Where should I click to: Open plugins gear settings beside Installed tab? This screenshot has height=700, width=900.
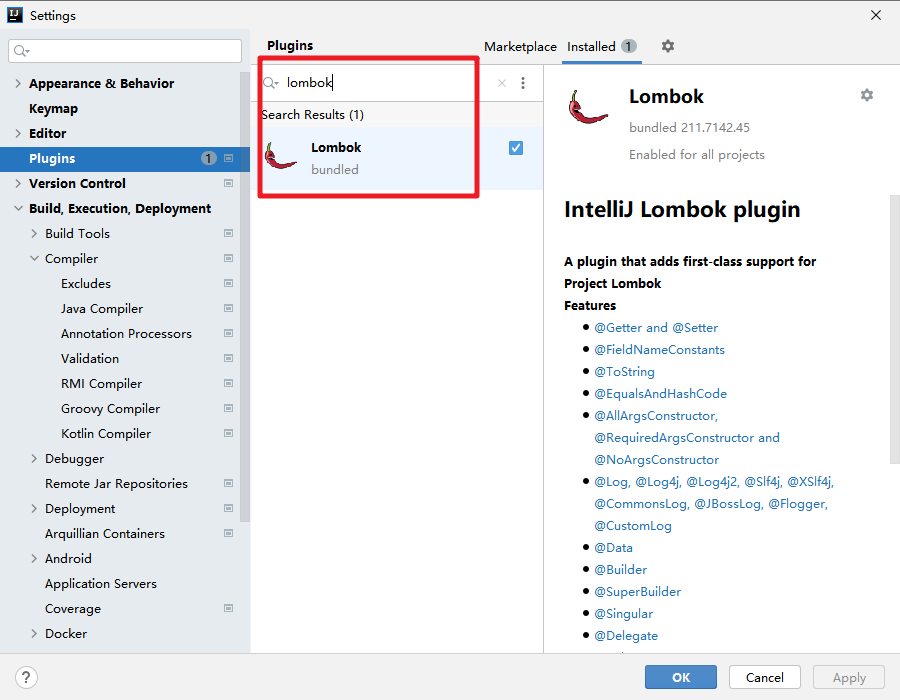[668, 46]
